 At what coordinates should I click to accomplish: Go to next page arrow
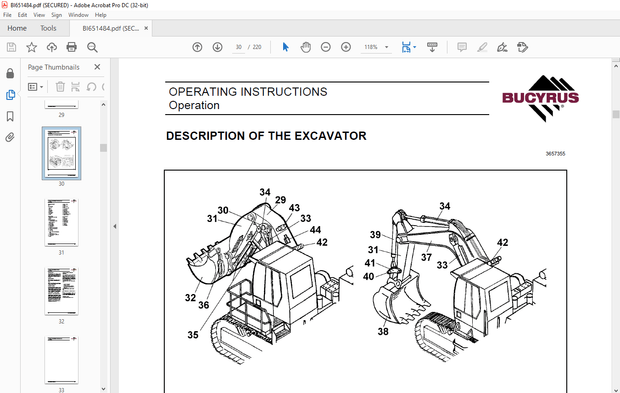tap(217, 47)
